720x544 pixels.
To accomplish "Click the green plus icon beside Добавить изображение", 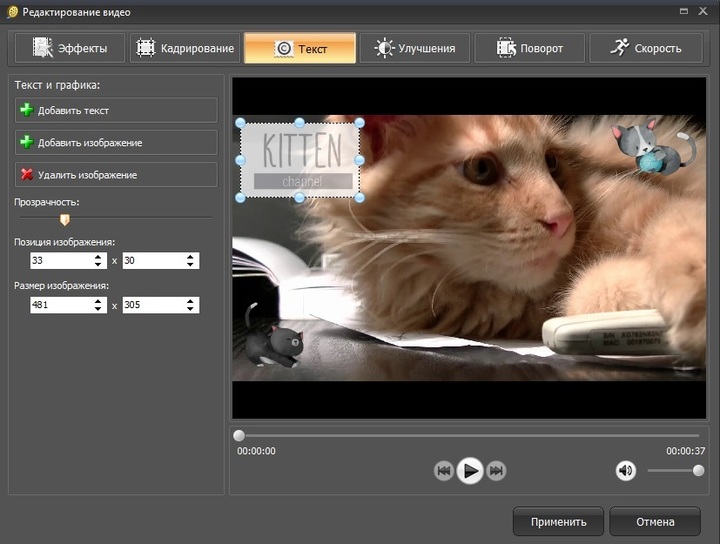I will tap(27, 142).
